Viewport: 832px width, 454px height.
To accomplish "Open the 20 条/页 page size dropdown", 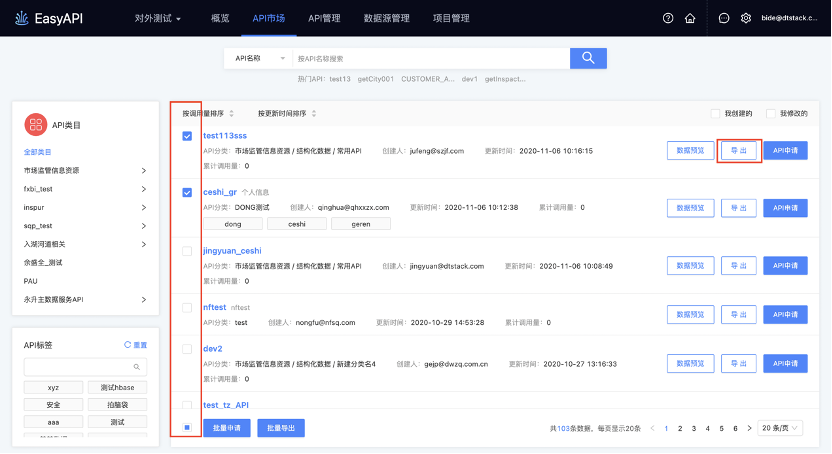I will (x=779, y=428).
